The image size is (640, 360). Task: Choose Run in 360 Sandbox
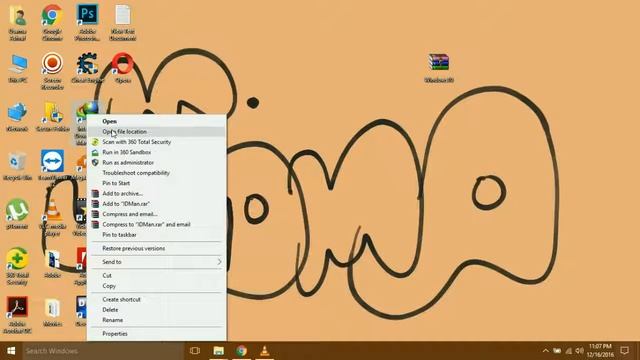point(157,152)
